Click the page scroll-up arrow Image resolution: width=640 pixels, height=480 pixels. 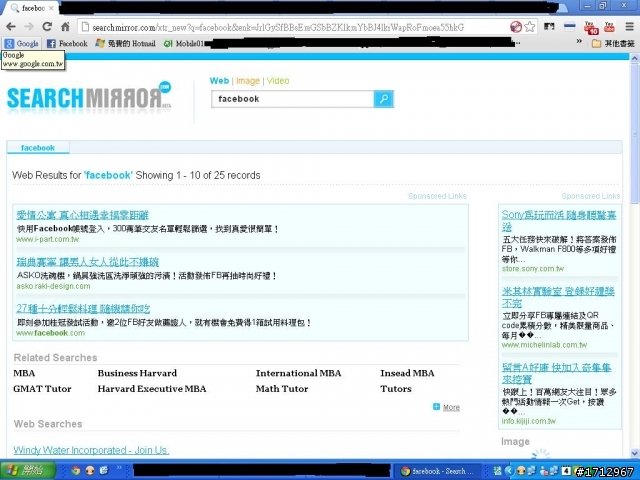635,58
